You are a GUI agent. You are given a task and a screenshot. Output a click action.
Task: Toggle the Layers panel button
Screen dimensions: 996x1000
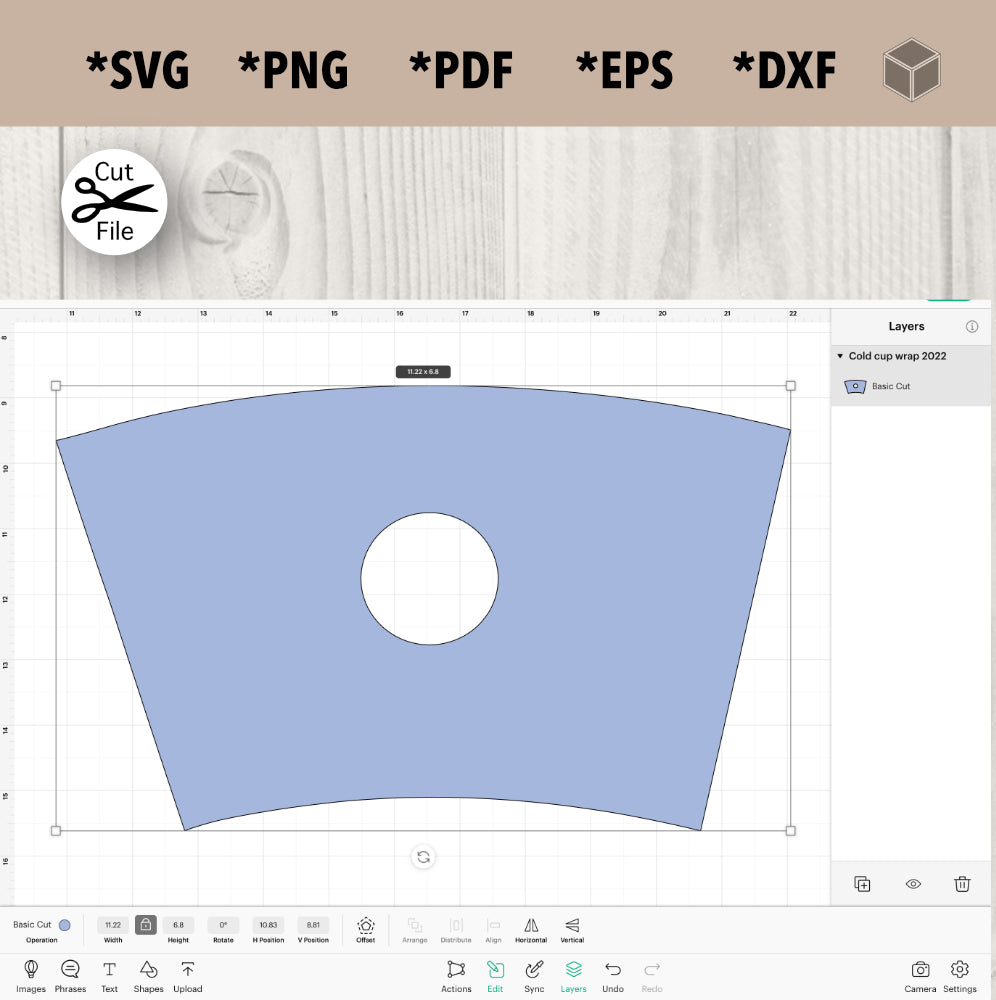pos(573,970)
